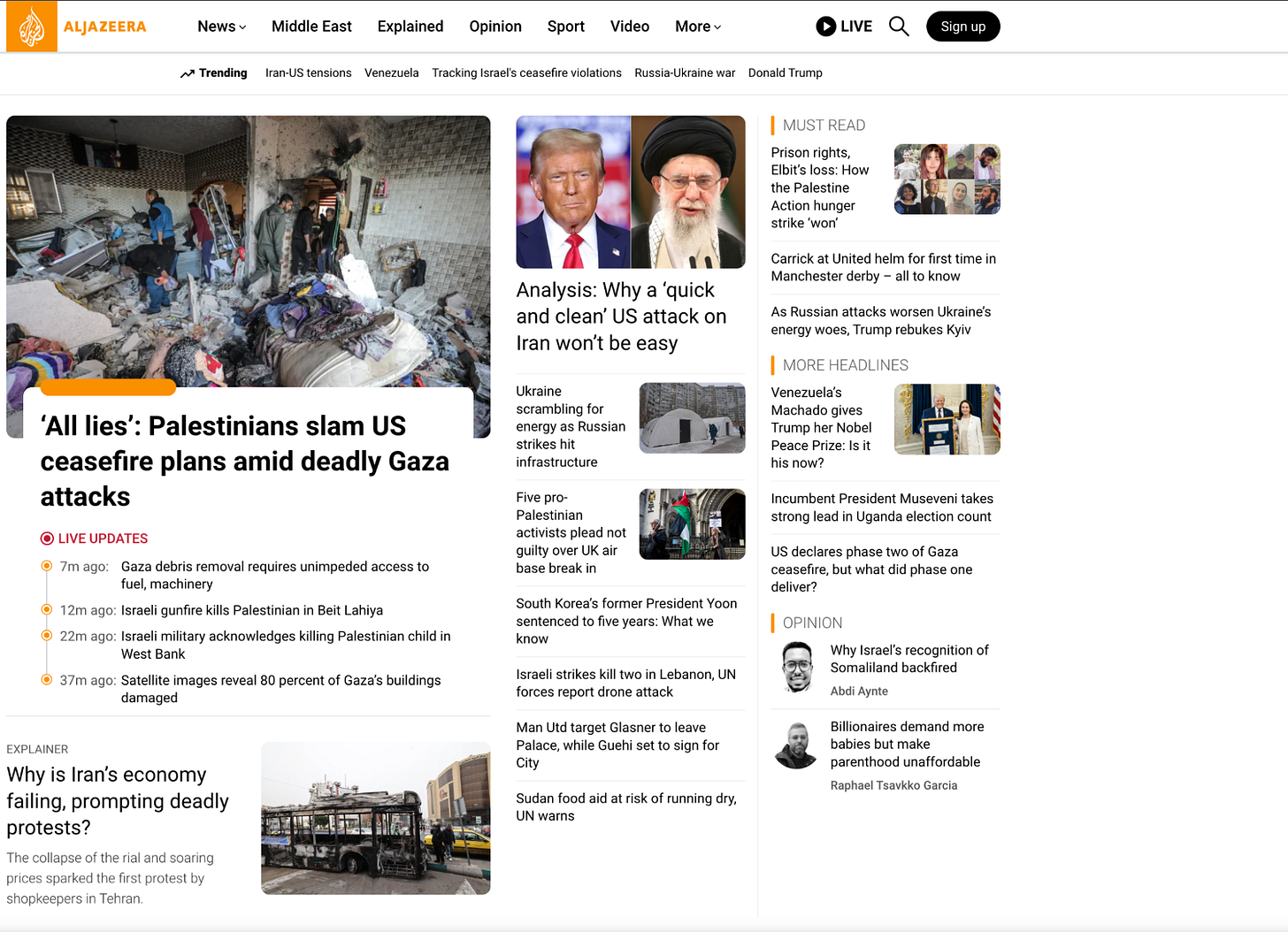The width and height of the screenshot is (1288, 932).
Task: Expand the News dropdown menu
Action: [x=222, y=27]
